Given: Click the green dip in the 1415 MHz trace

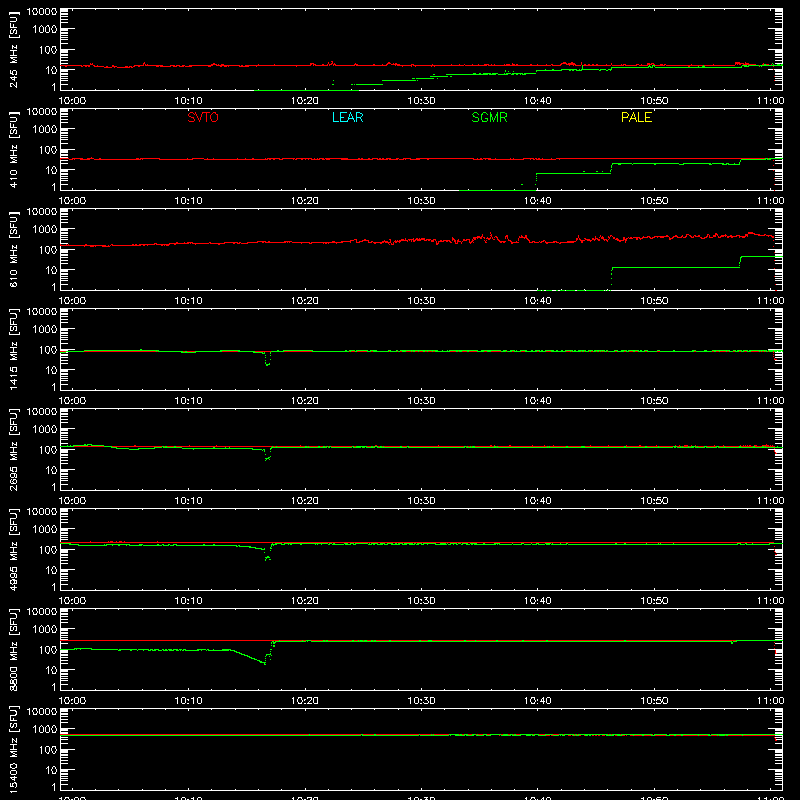Looking at the screenshot, I should pyautogui.click(x=267, y=359).
